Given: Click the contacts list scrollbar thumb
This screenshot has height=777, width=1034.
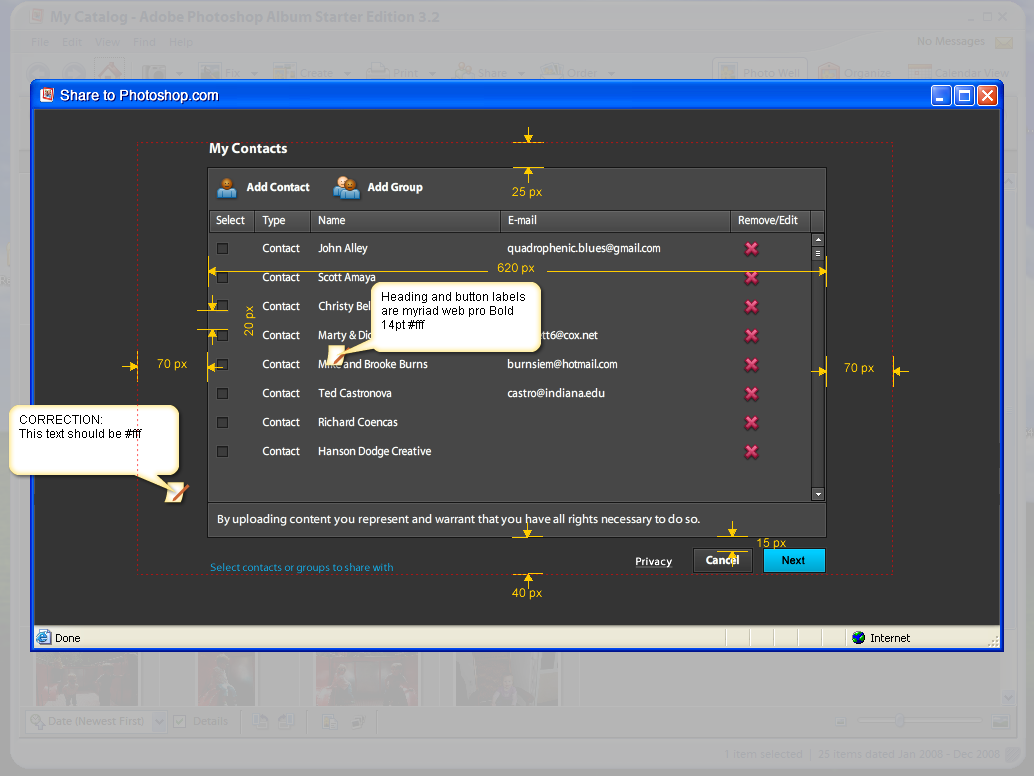Looking at the screenshot, I should pos(818,253).
